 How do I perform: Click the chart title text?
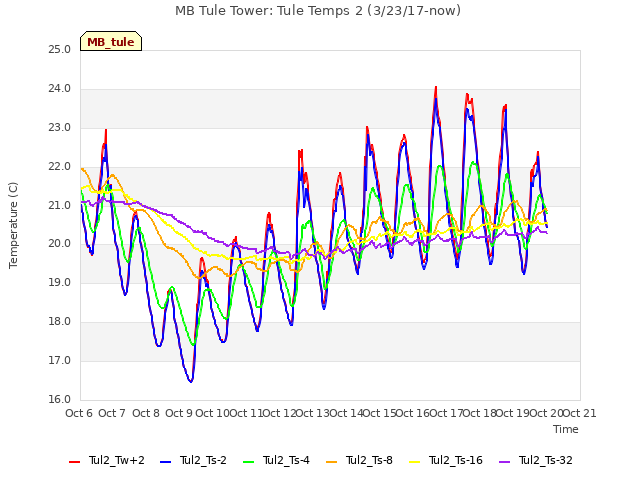[318, 11]
